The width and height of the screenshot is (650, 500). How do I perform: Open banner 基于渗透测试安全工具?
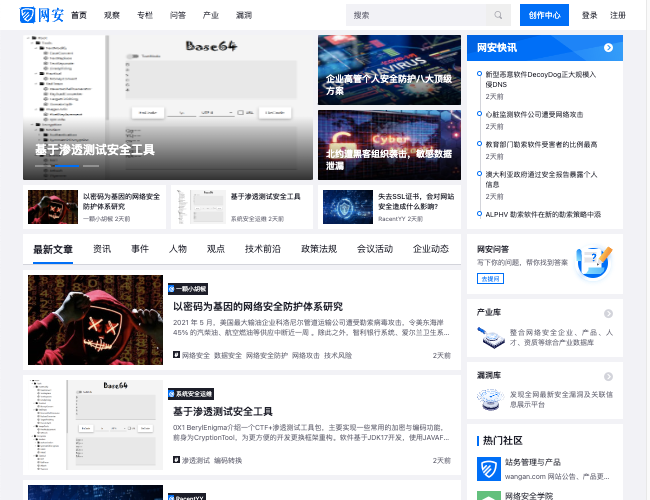(168, 107)
